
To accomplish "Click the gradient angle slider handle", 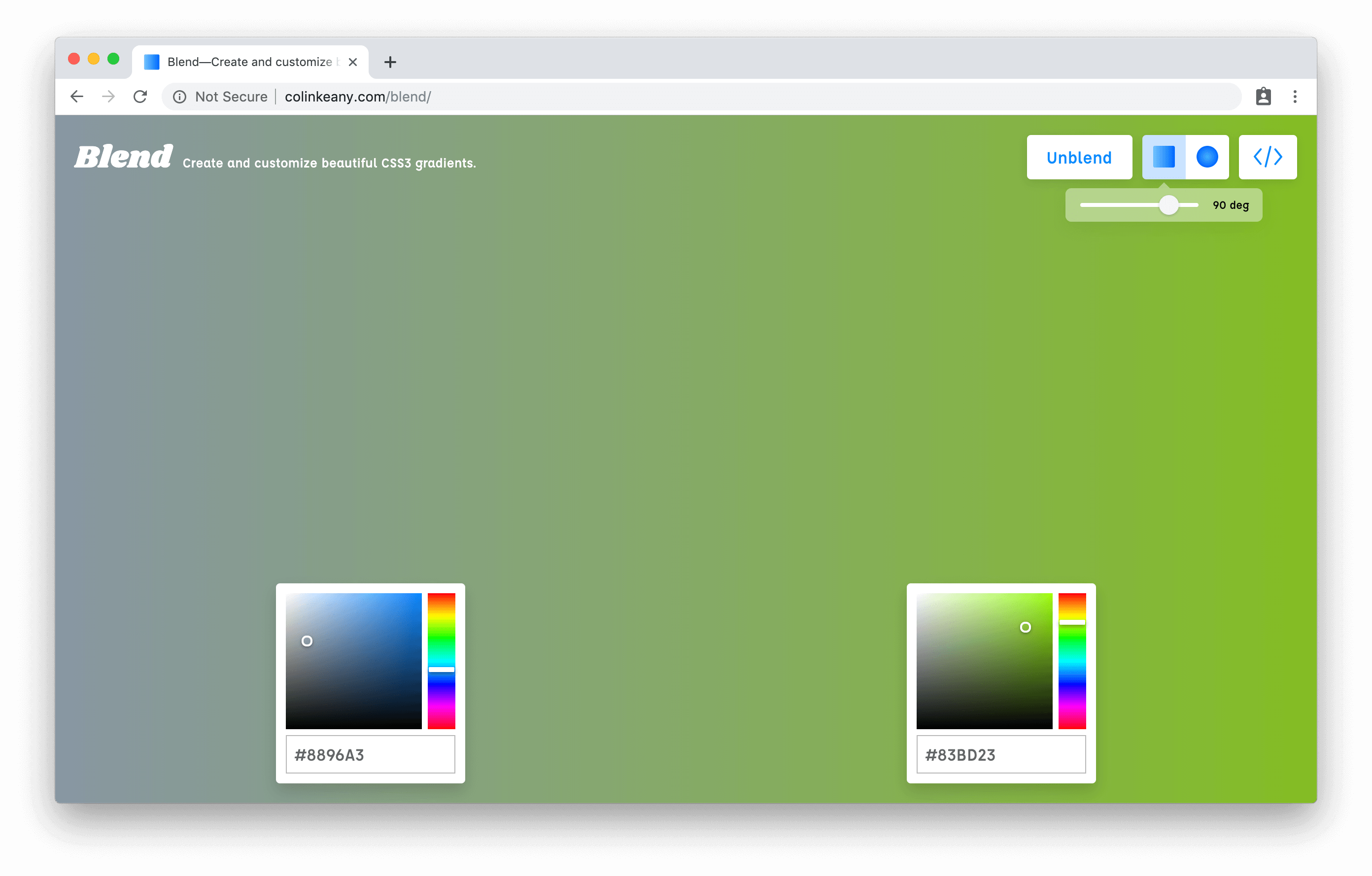I will pos(1168,205).
